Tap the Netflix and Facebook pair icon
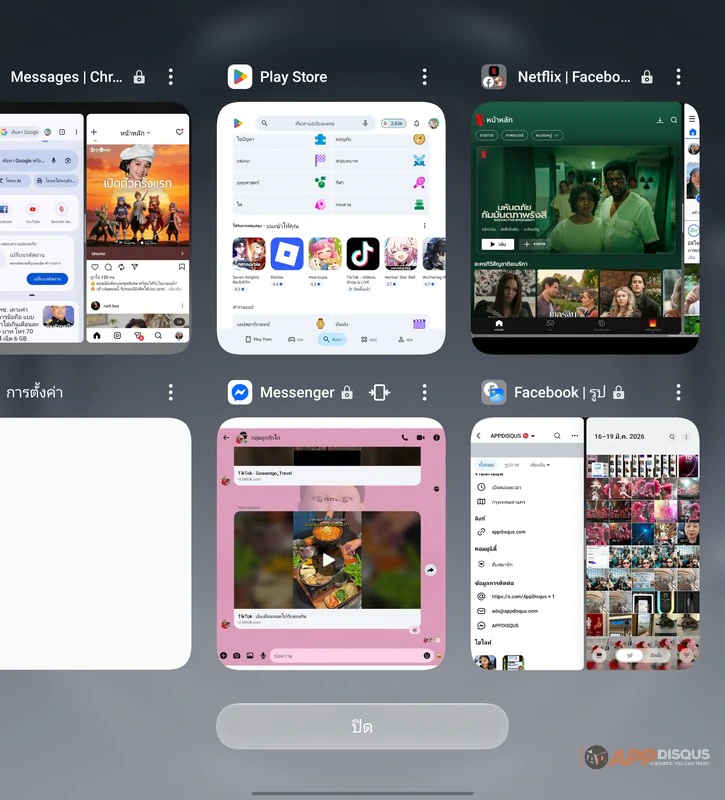 494,77
